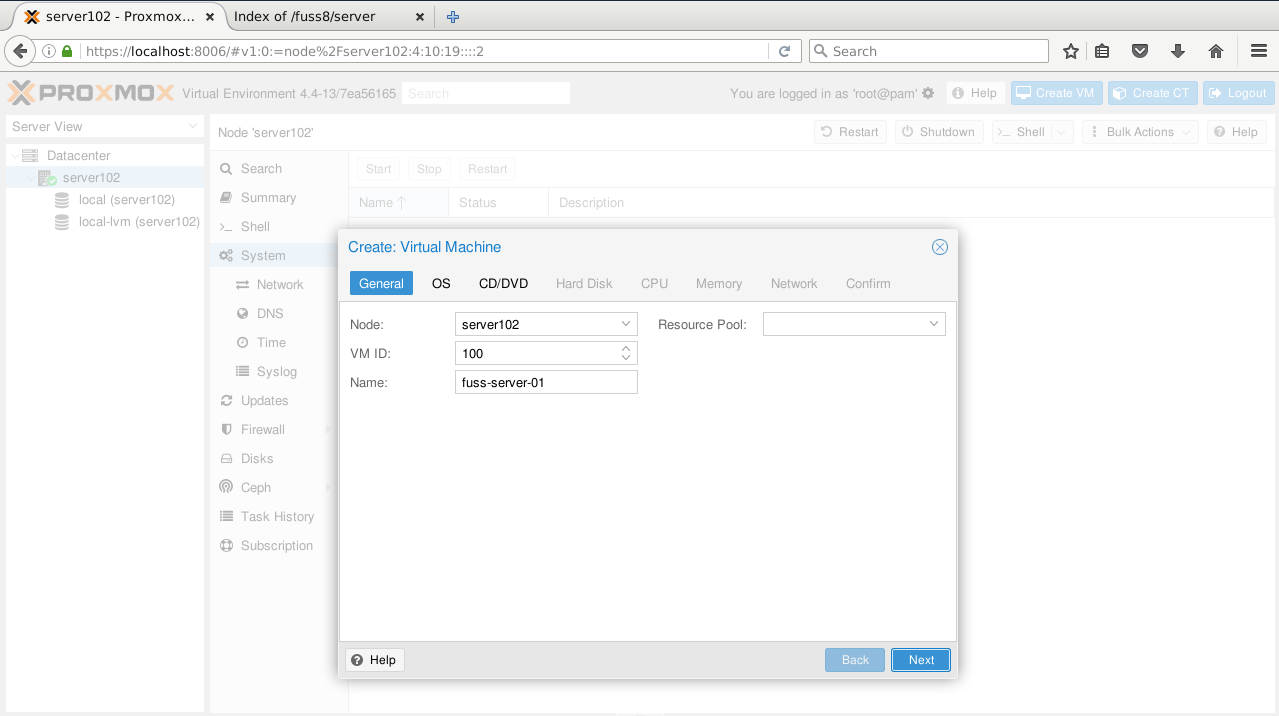The image size is (1279, 716).
Task: Click the Help button in the dialog
Action: [375, 660]
